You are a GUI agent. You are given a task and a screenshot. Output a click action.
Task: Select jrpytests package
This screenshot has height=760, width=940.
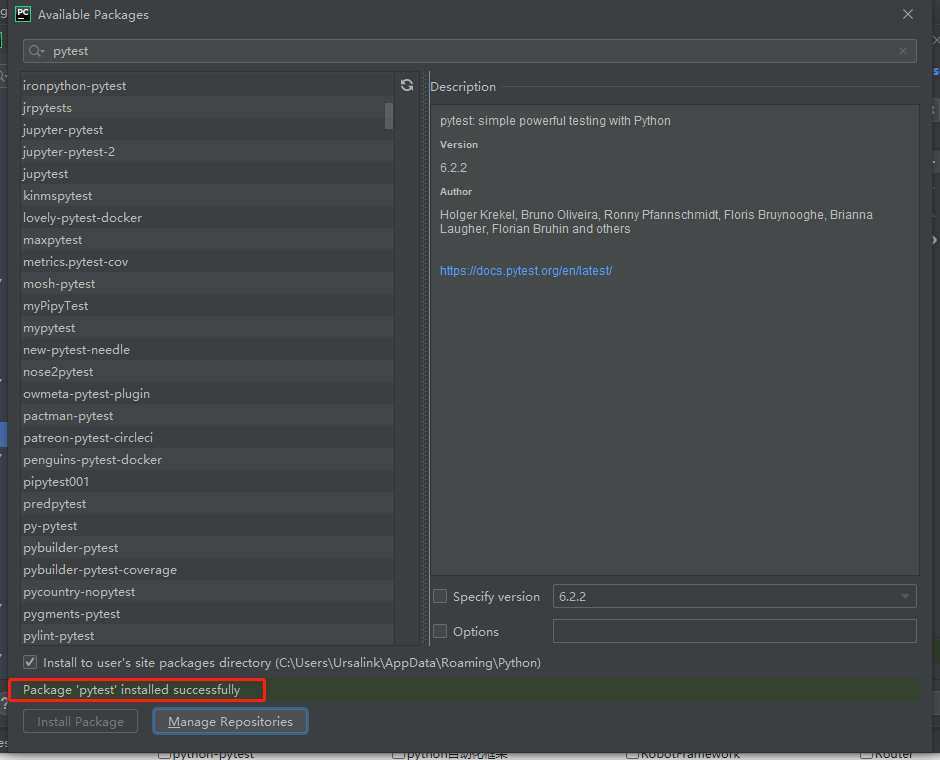pyautogui.click(x=207, y=108)
